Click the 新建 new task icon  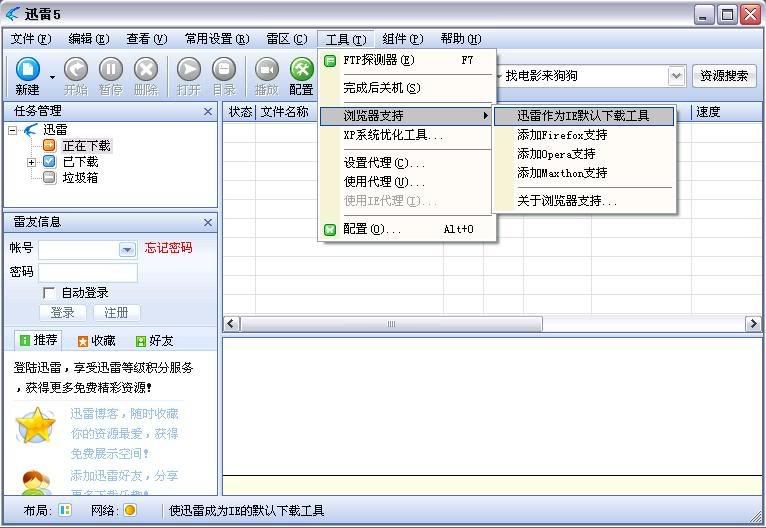28,69
